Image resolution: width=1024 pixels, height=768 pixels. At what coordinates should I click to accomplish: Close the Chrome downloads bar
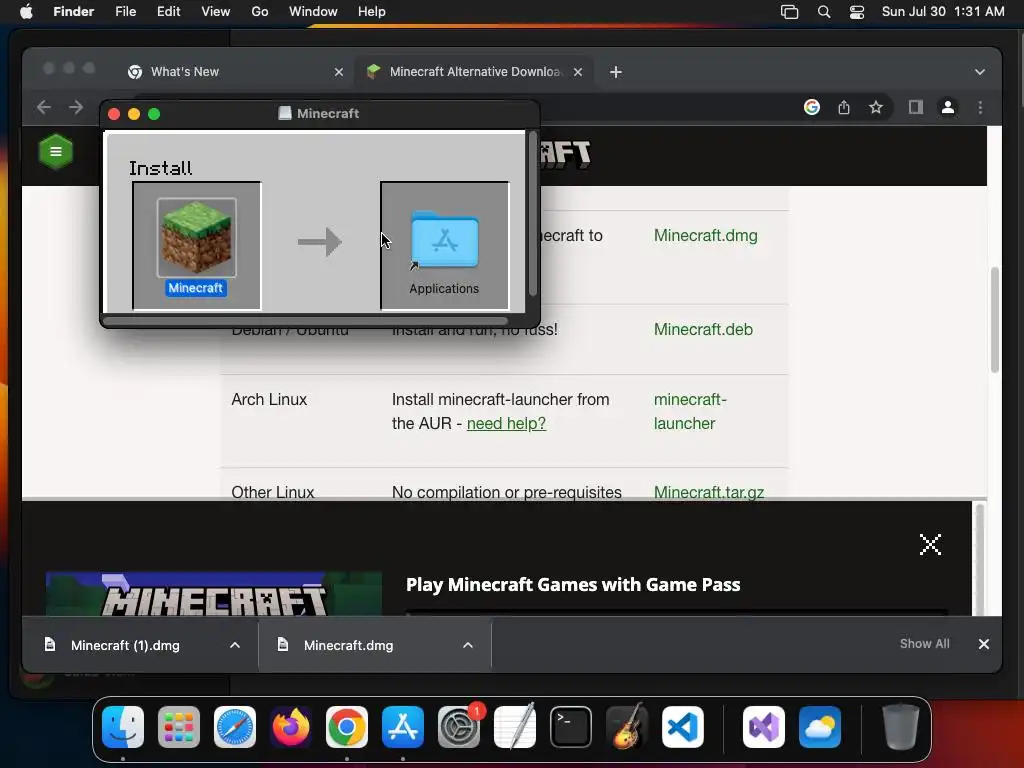pos(984,644)
